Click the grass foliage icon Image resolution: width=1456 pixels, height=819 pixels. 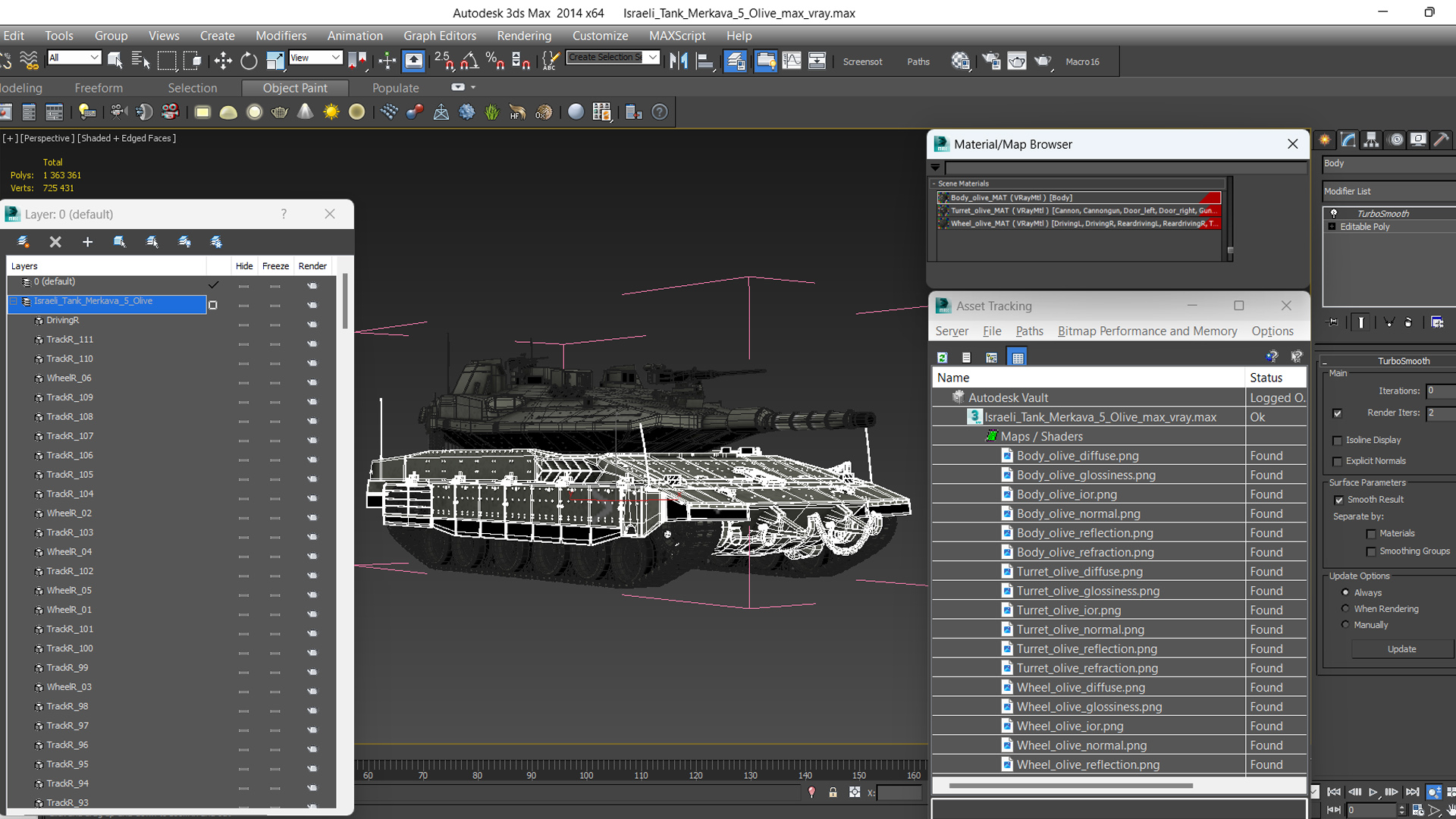click(x=492, y=112)
